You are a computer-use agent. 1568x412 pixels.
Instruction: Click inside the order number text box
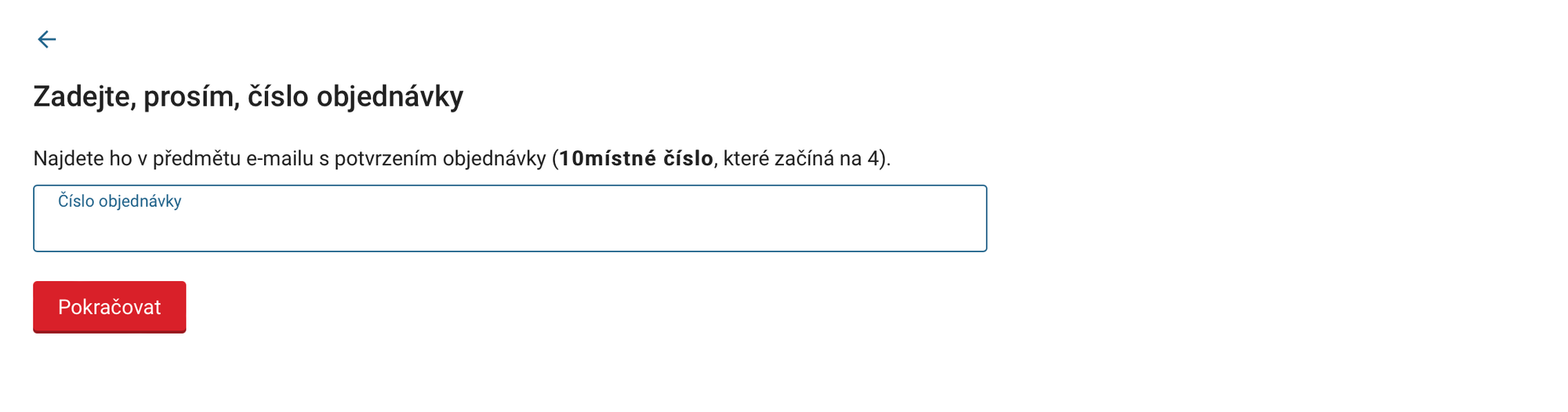(510, 227)
